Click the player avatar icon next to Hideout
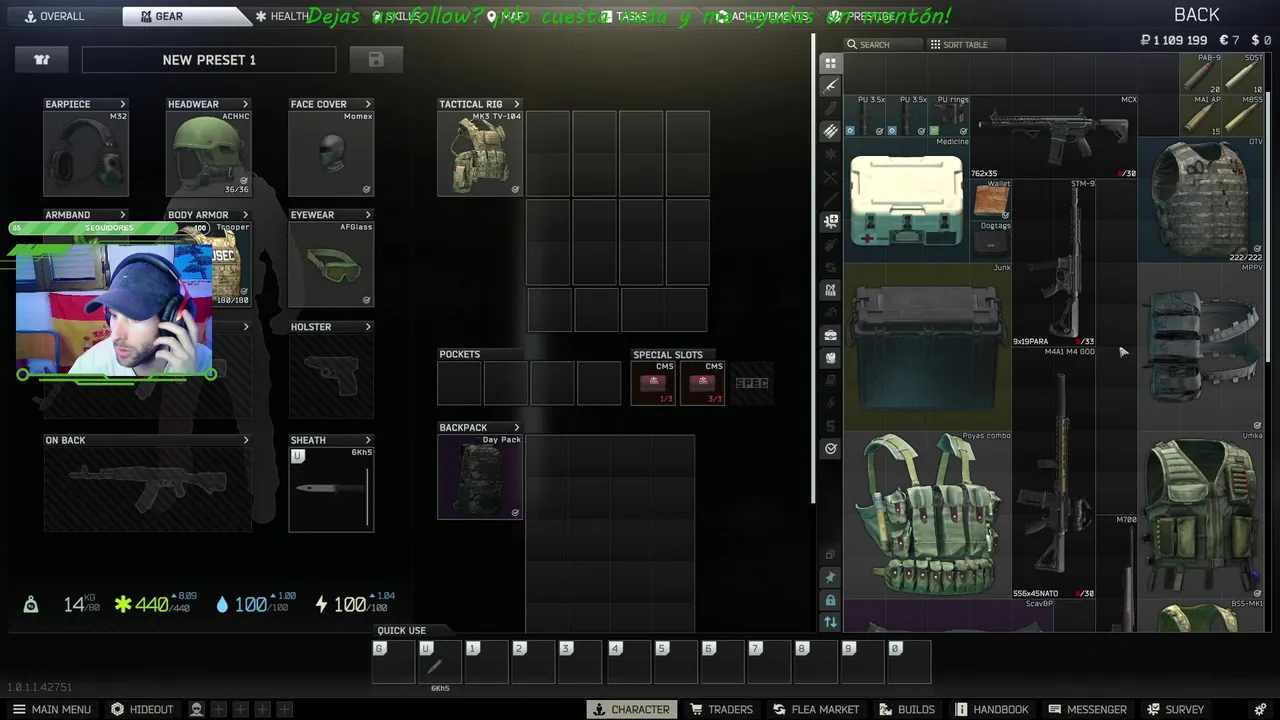The width and height of the screenshot is (1280, 720). 197,709
